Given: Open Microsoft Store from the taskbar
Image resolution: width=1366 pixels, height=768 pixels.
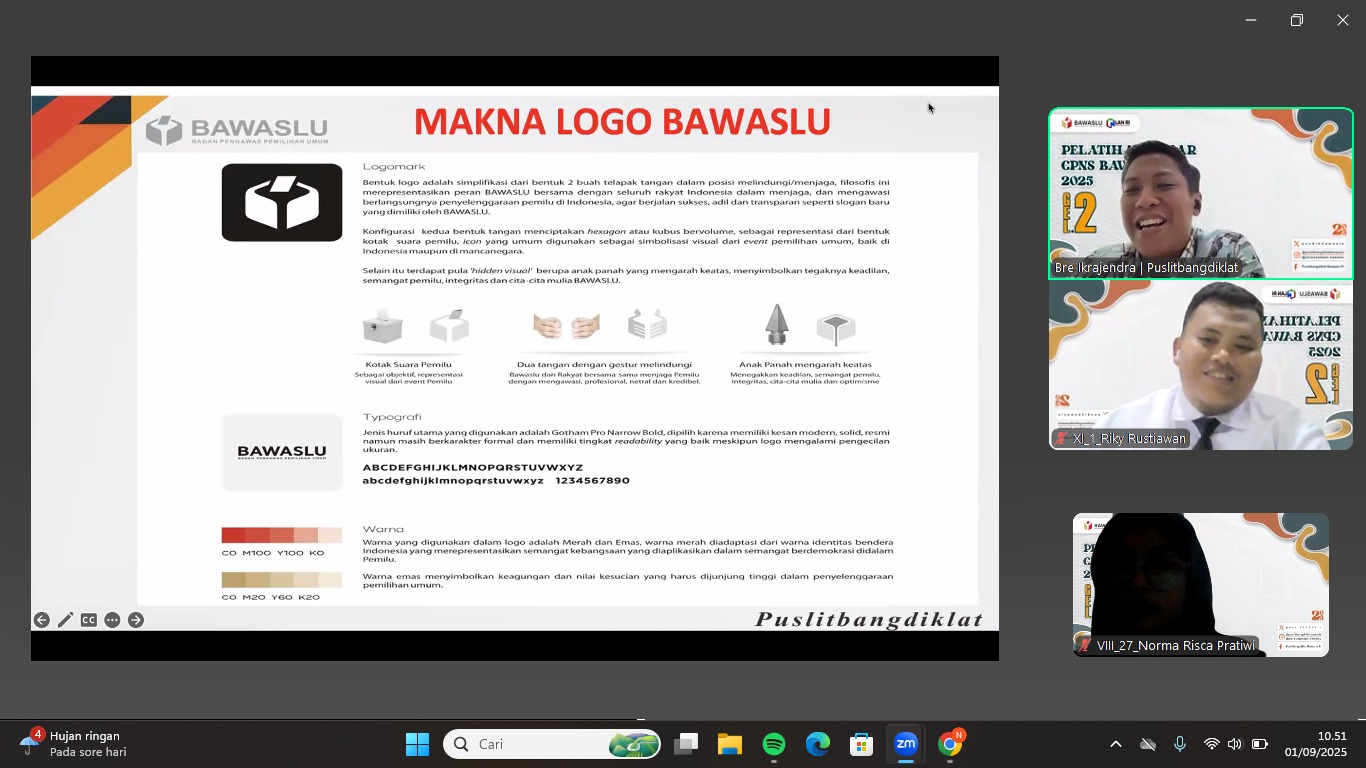Looking at the screenshot, I should (861, 744).
